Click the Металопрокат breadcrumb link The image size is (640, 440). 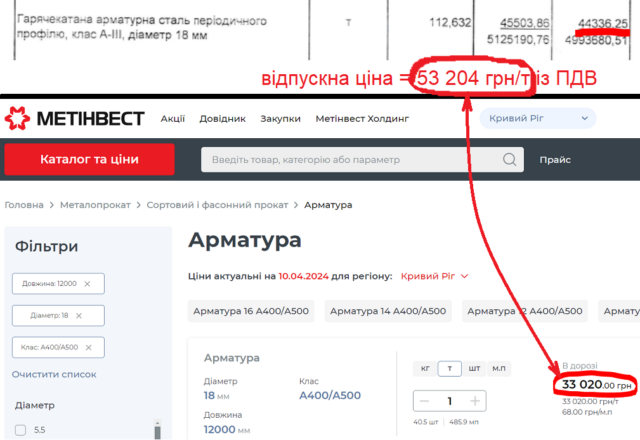(x=100, y=205)
